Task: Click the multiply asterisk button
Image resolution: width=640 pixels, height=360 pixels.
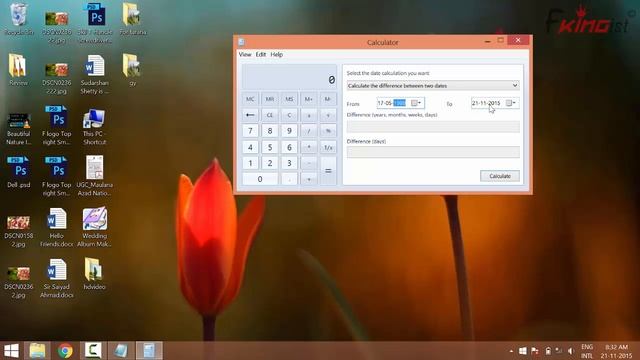Action: pyautogui.click(x=309, y=147)
